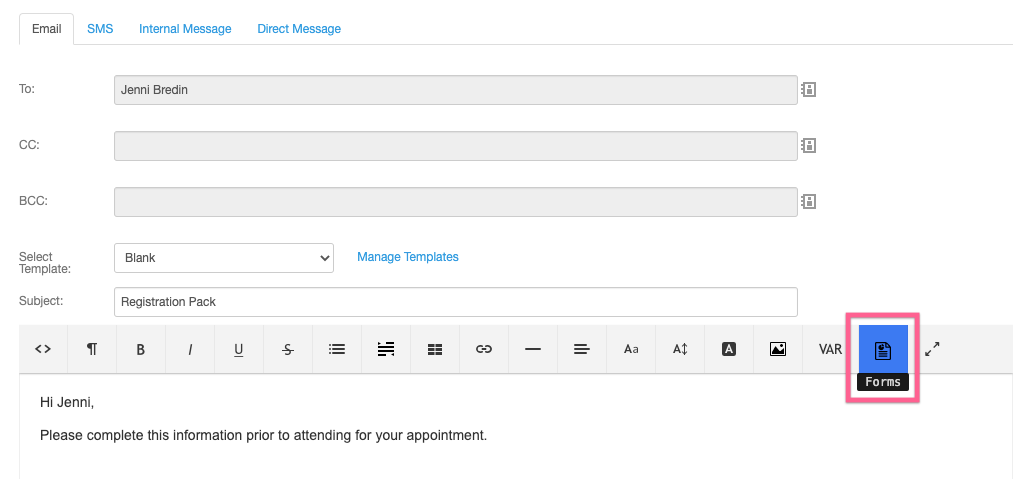Insert an image into the email
Image resolution: width=1032 pixels, height=479 pixels.
(x=778, y=349)
